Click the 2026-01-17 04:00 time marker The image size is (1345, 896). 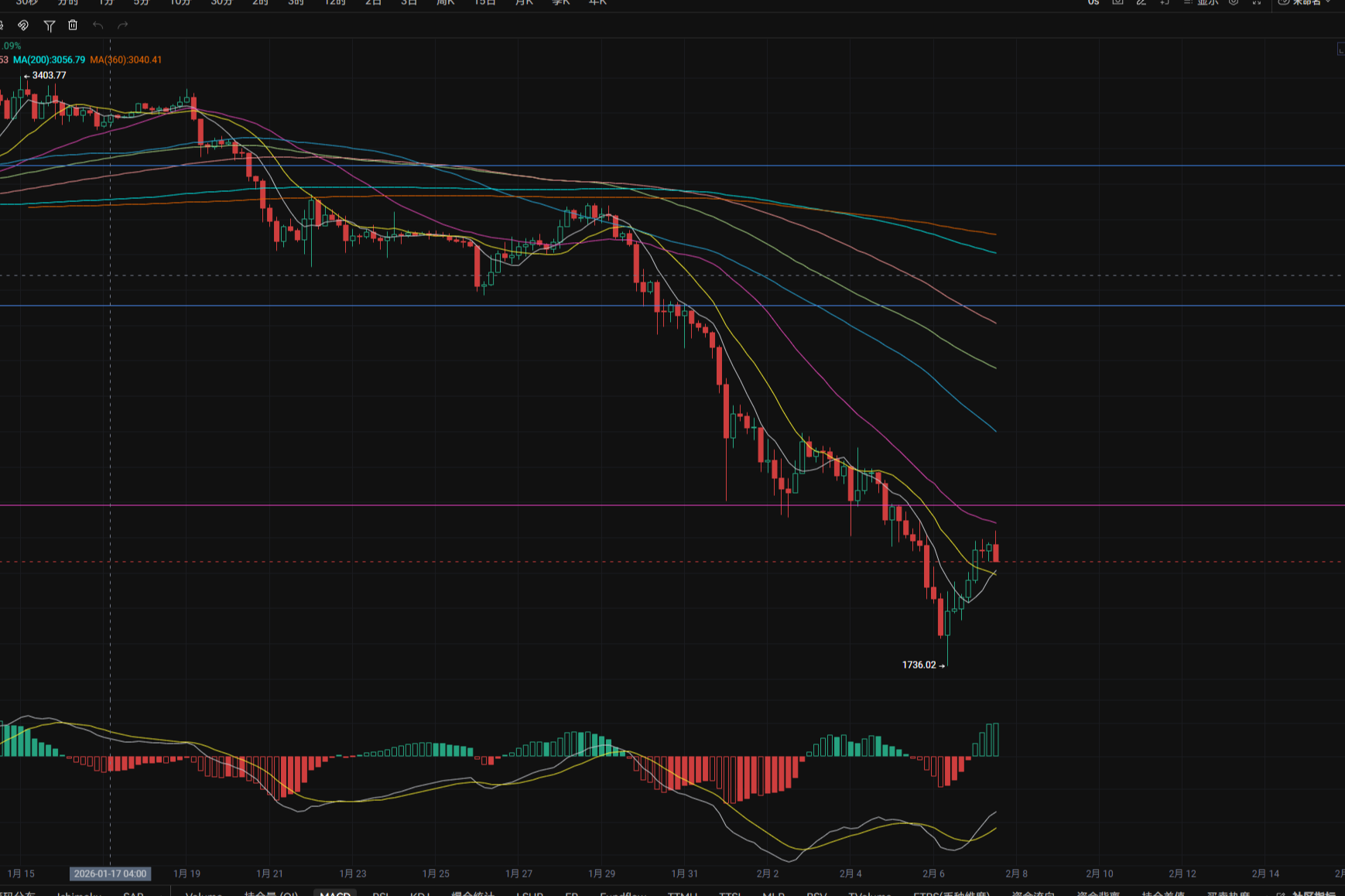[110, 874]
